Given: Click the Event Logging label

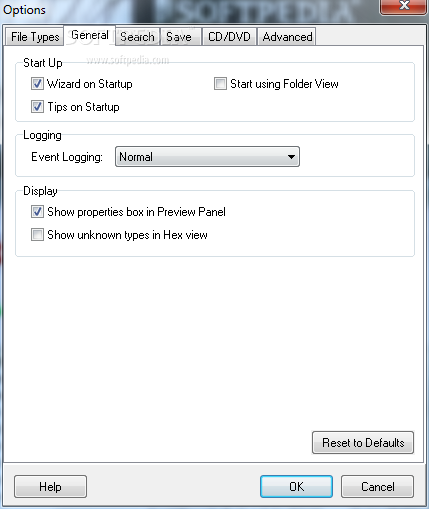Looking at the screenshot, I should pos(67,157).
